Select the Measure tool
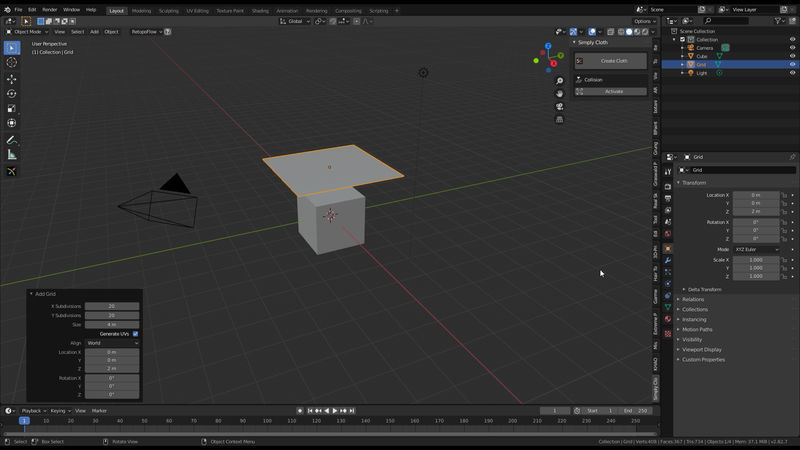The image size is (800, 450). 12,155
